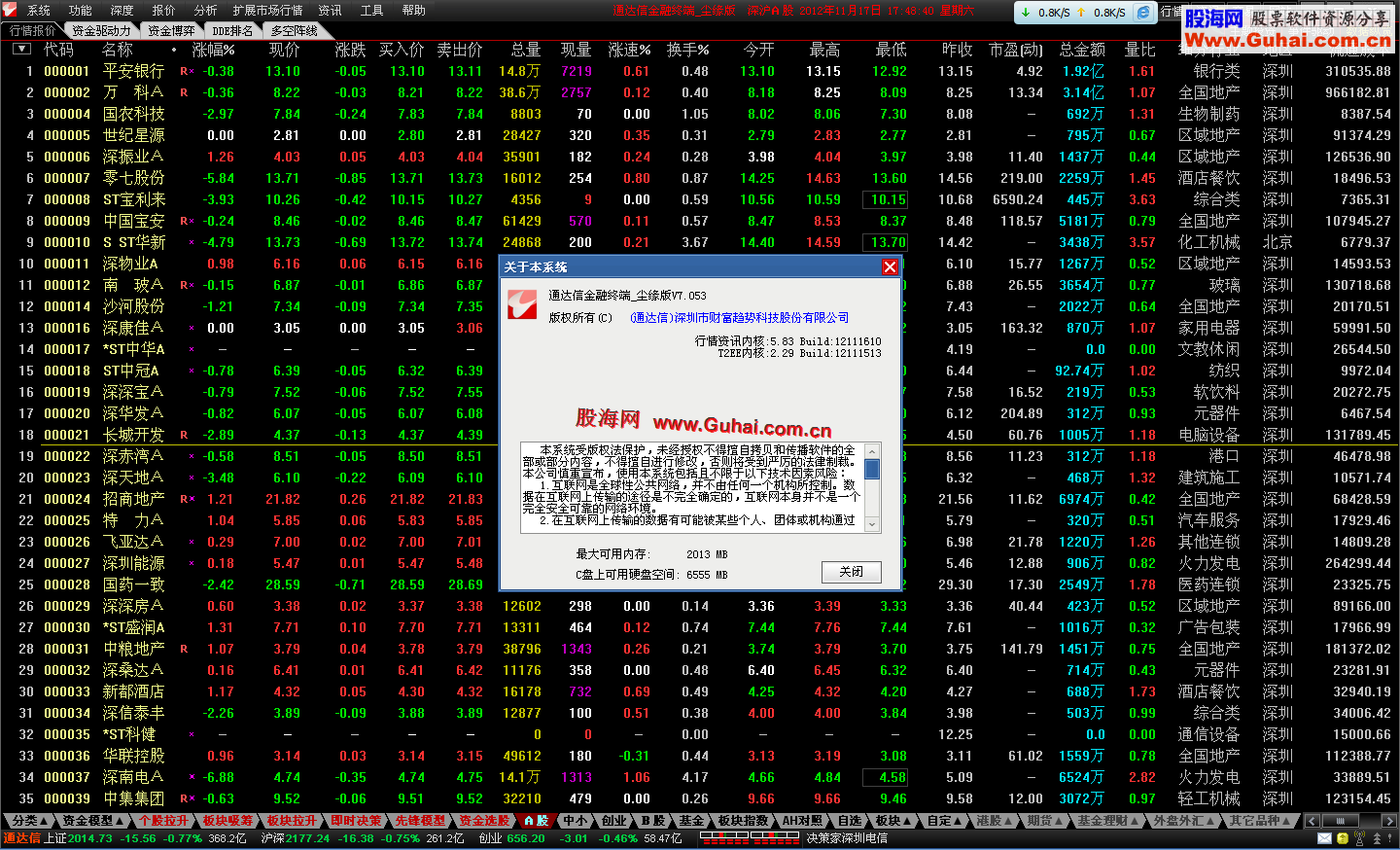The image size is (1400, 850).
Task: Sort the table by 换手% column header
Action: click(687, 49)
